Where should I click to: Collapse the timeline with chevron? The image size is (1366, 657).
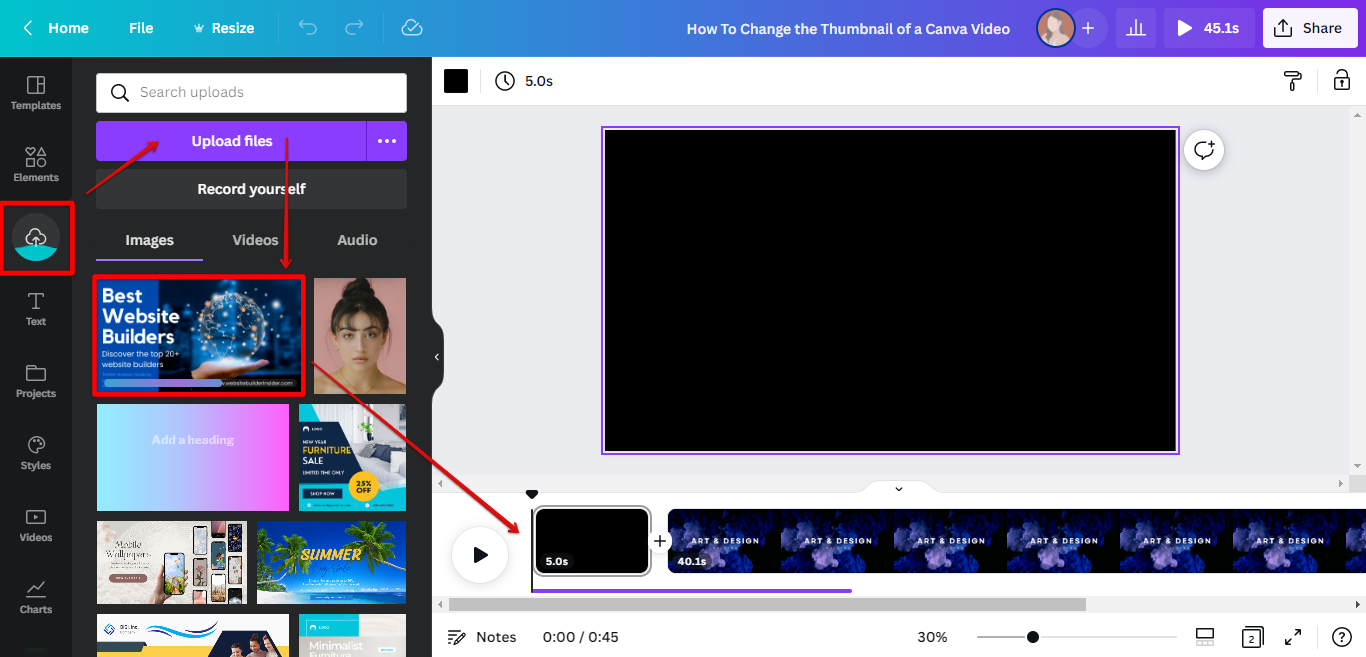click(898, 489)
